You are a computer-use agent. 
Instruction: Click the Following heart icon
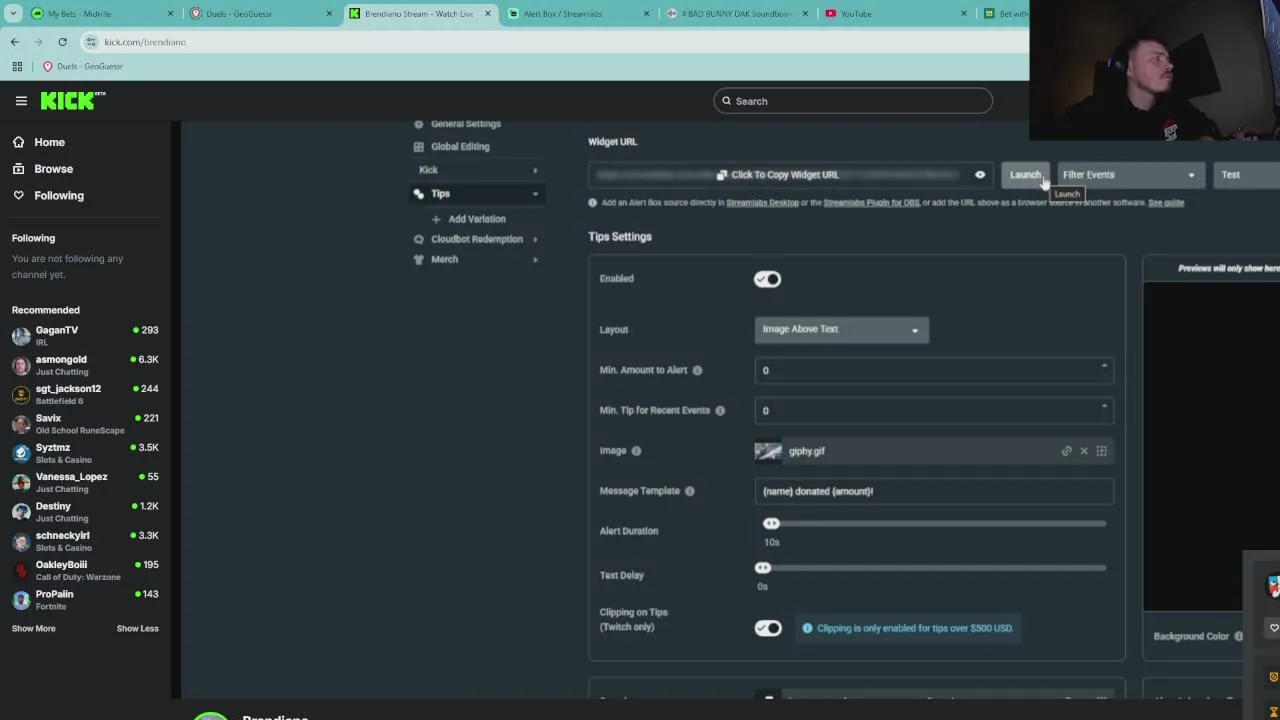point(18,196)
